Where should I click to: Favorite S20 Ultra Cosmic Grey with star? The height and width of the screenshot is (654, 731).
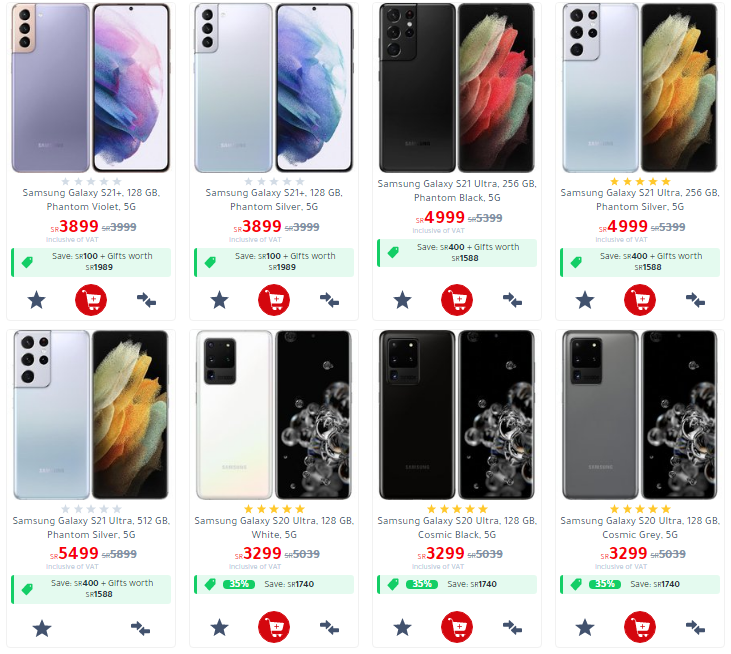(x=585, y=628)
